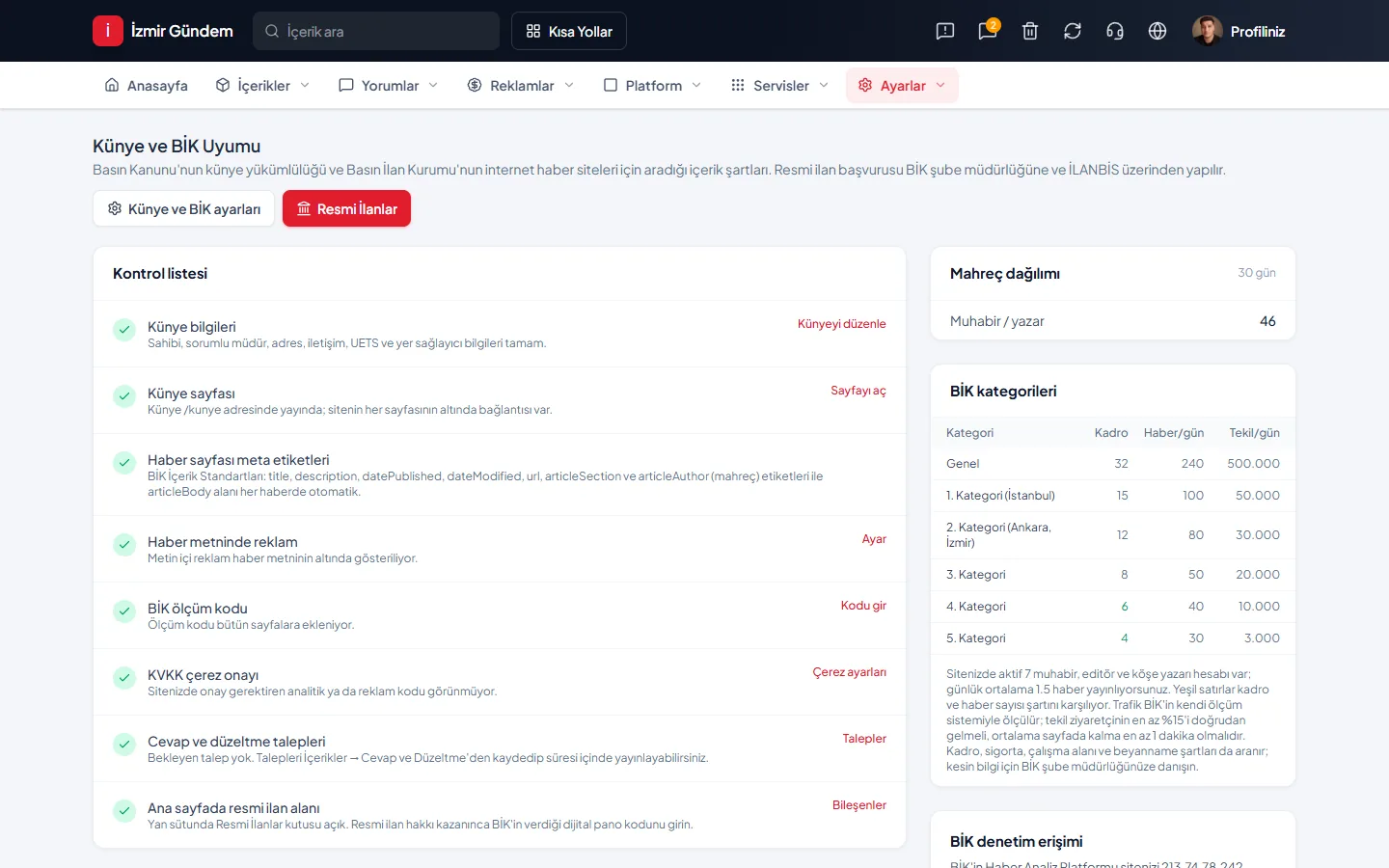Open the headset support icon
This screenshot has height=868, width=1389.
coord(1115,31)
